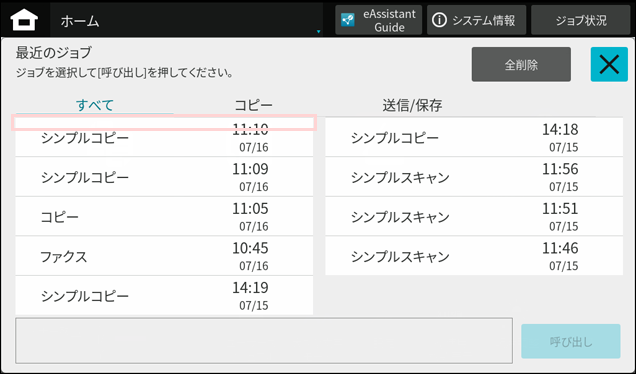Switch to the コピー tab
The image size is (636, 374).
coord(253,105)
